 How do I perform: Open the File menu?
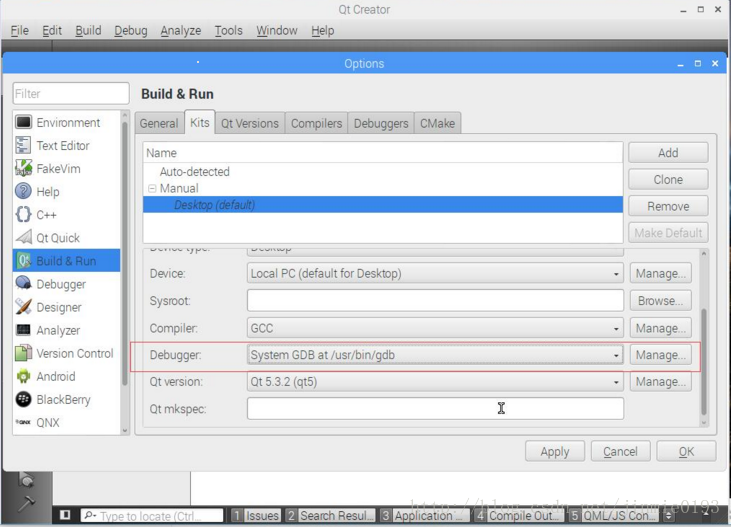click(x=20, y=31)
